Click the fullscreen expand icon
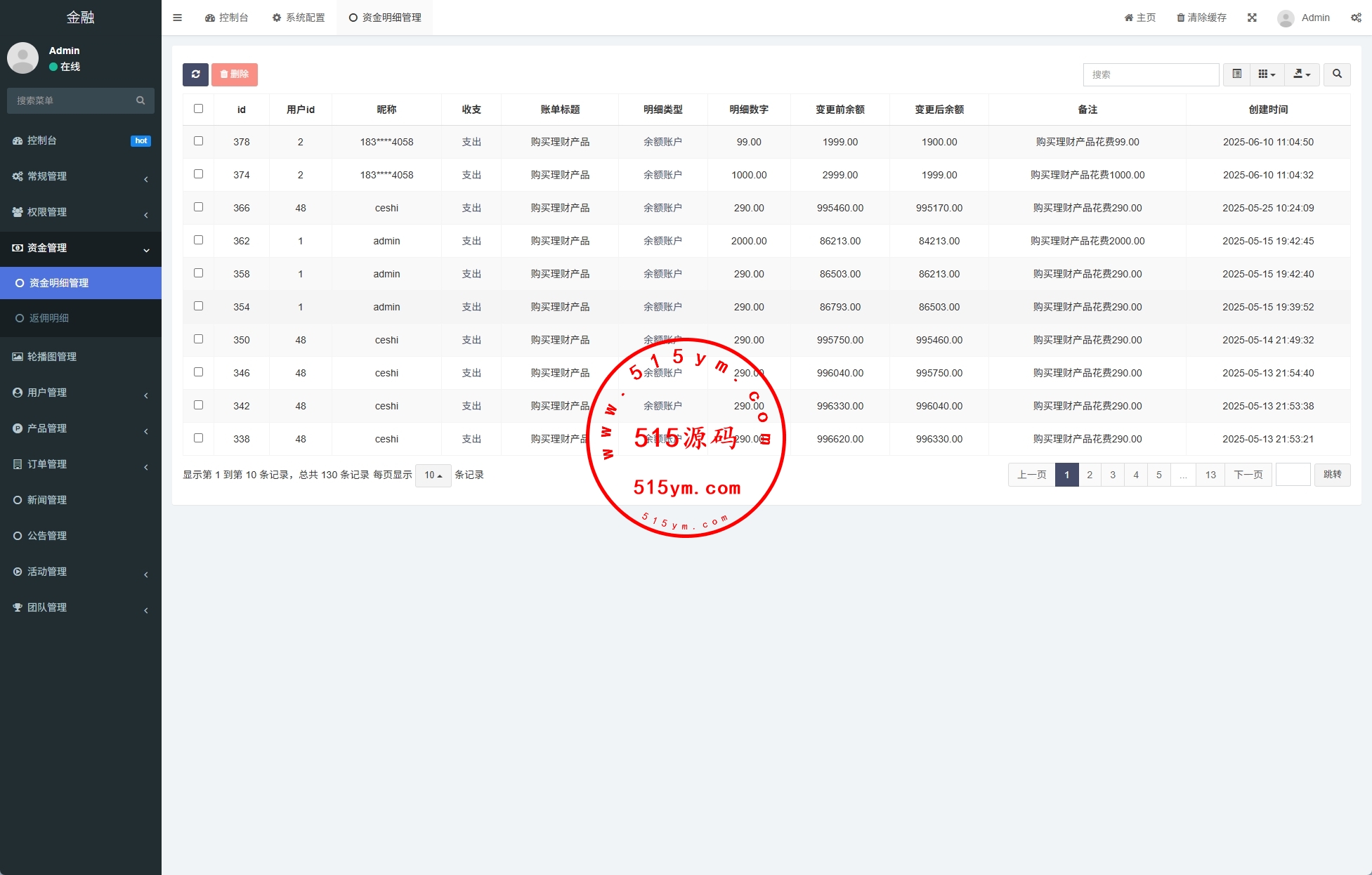Screen dimensions: 1372x875 pyautogui.click(x=1252, y=18)
